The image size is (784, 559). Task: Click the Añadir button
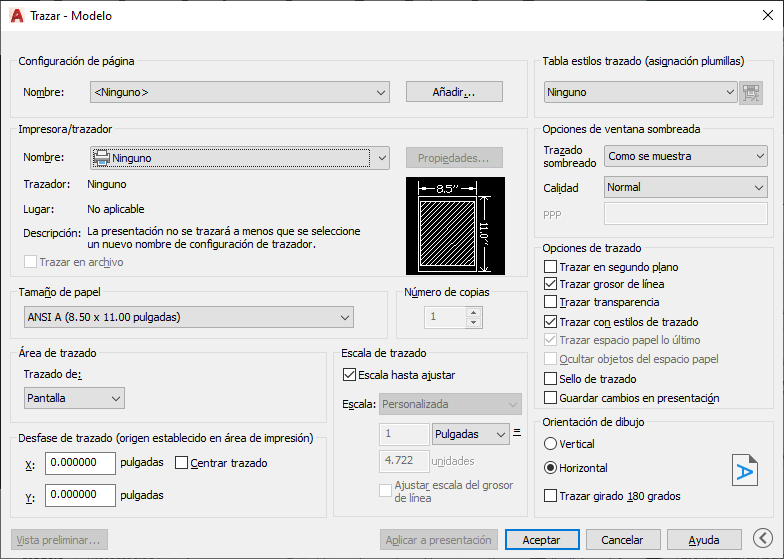coord(454,92)
